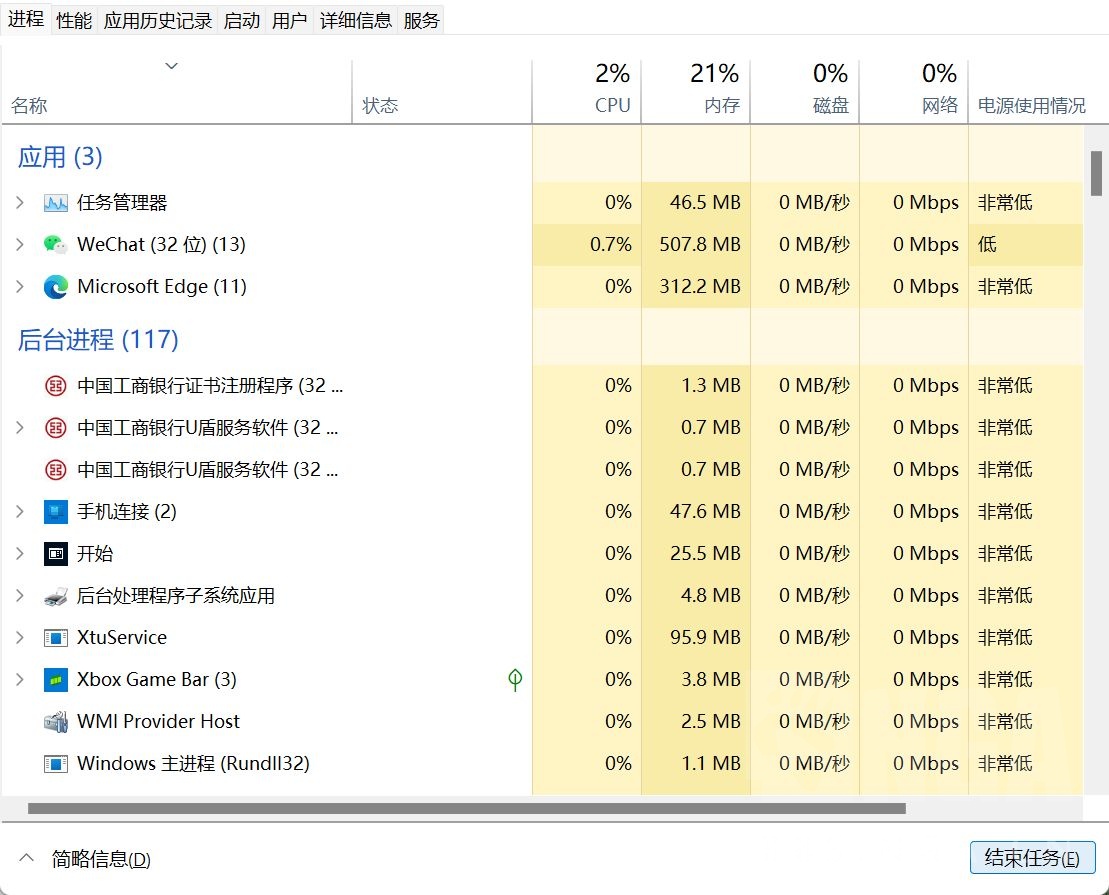The width and height of the screenshot is (1109, 895).
Task: Click WeChat's power usage value 低
Action: [987, 245]
